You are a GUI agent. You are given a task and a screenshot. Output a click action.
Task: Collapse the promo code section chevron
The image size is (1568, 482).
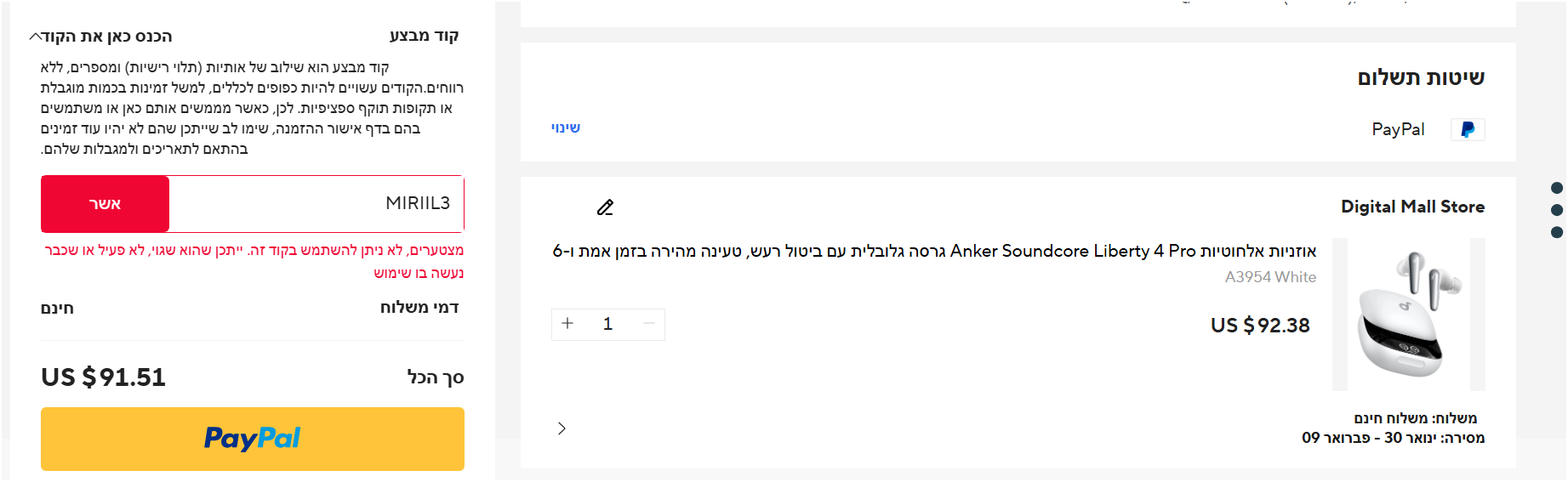35,37
